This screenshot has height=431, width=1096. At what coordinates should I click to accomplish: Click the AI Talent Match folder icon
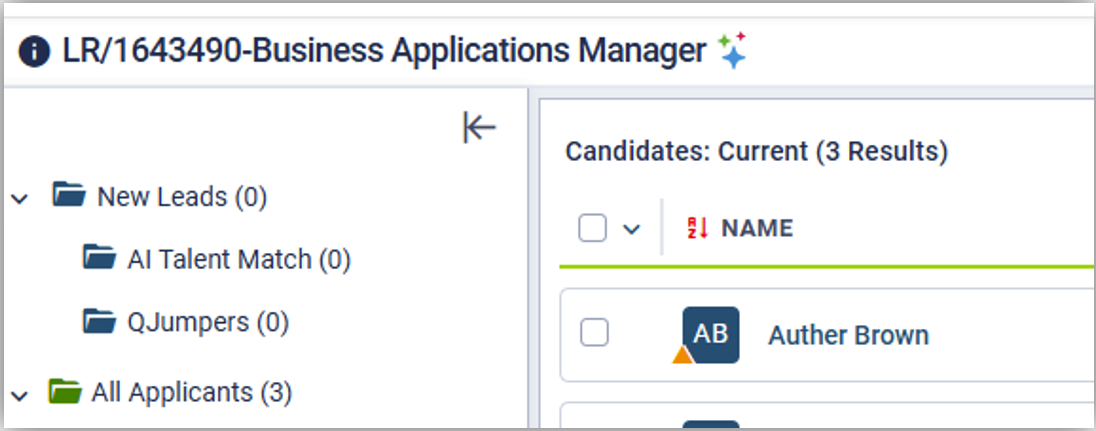coord(100,259)
